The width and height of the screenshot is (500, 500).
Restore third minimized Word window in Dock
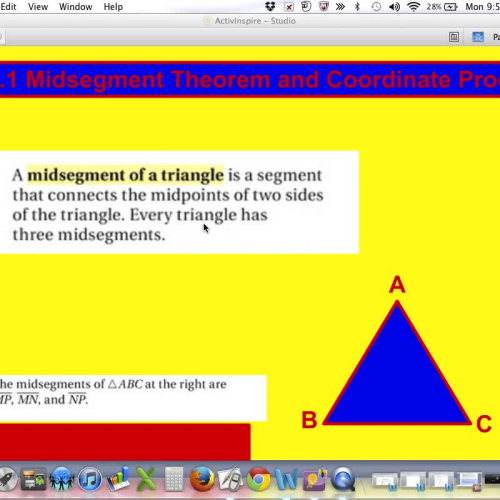[441, 481]
